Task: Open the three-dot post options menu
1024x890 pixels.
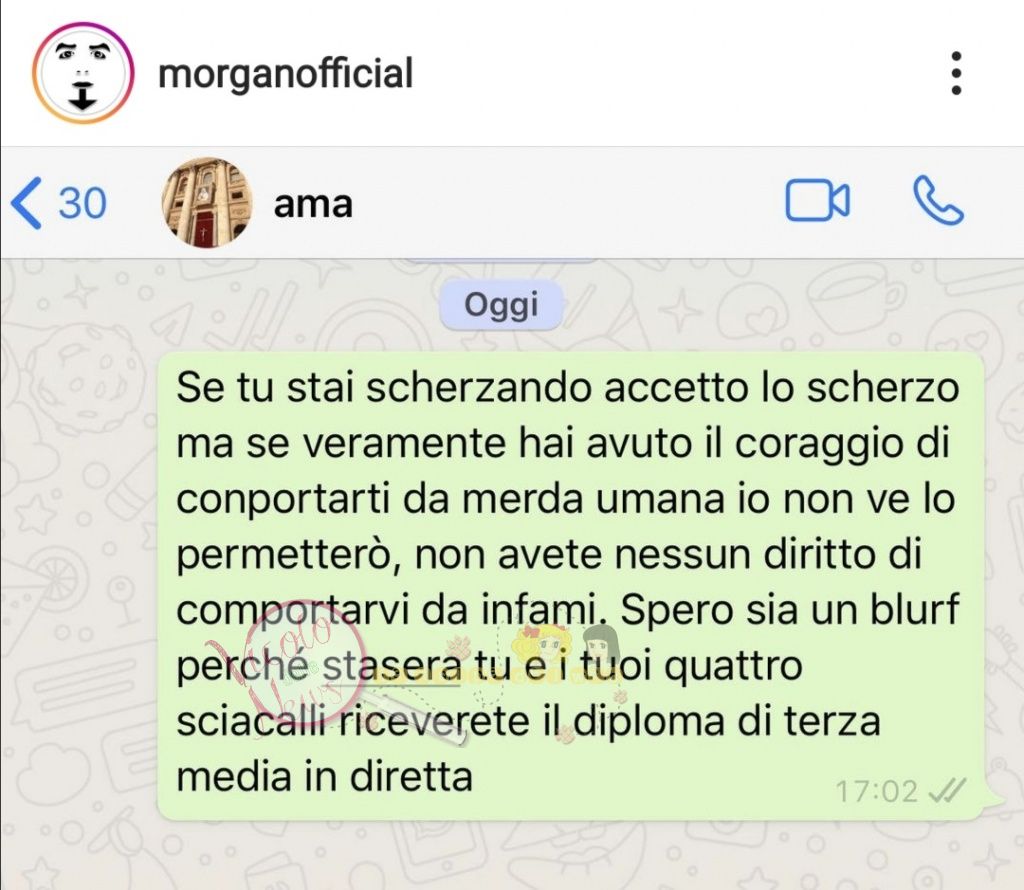Action: coord(956,73)
